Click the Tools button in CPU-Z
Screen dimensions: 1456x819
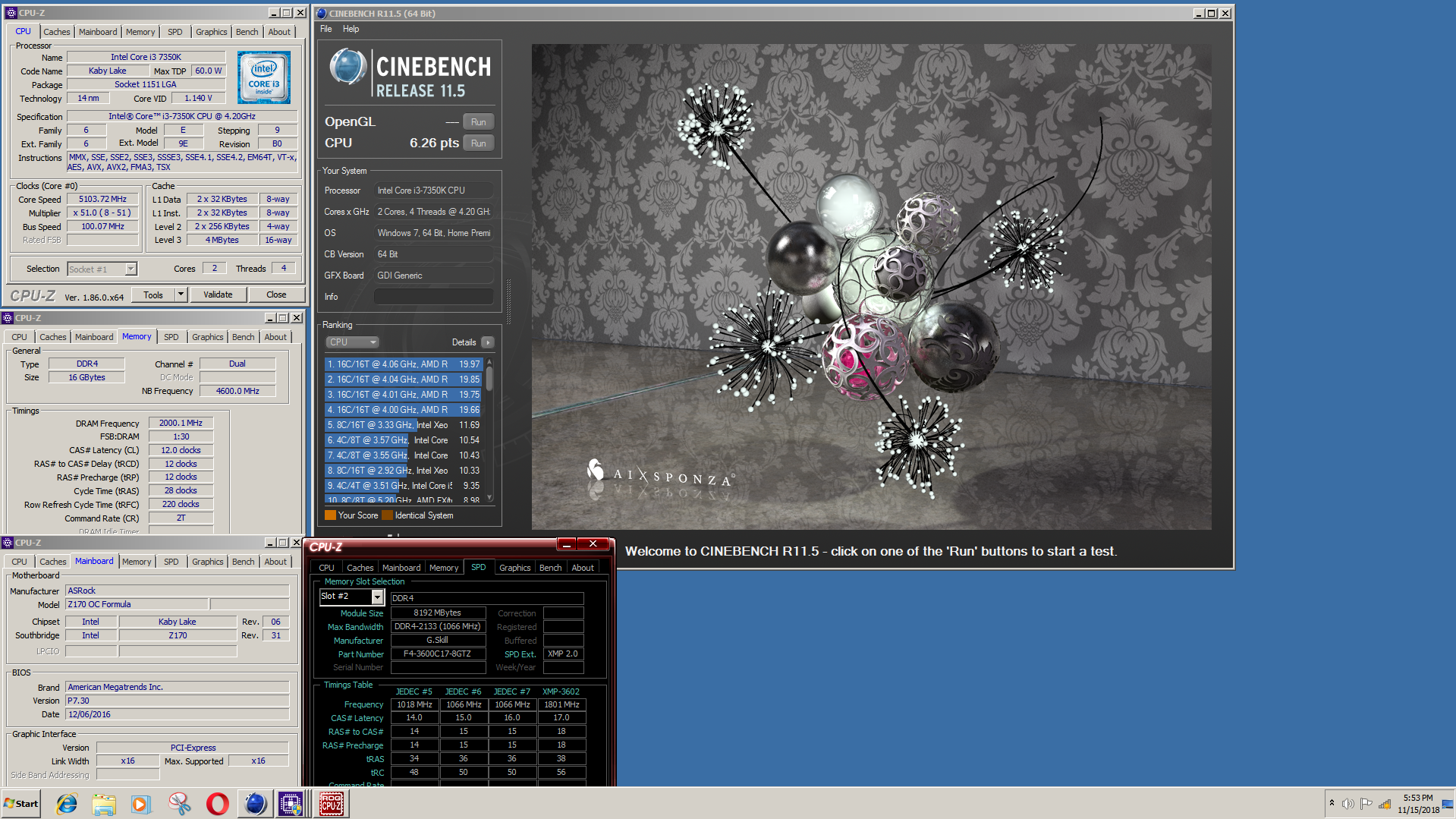click(153, 295)
